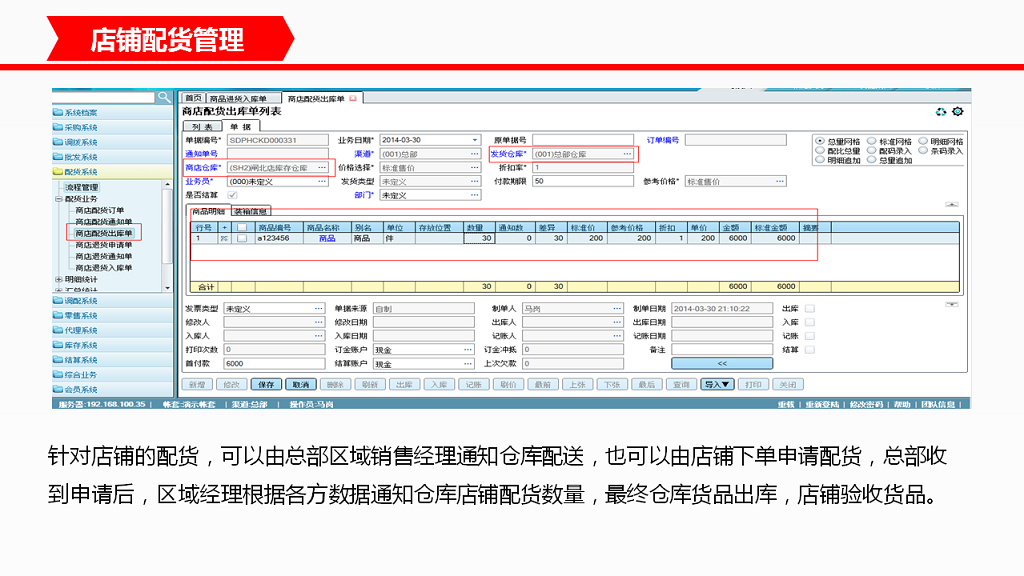Open the settings gear icon

[957, 112]
